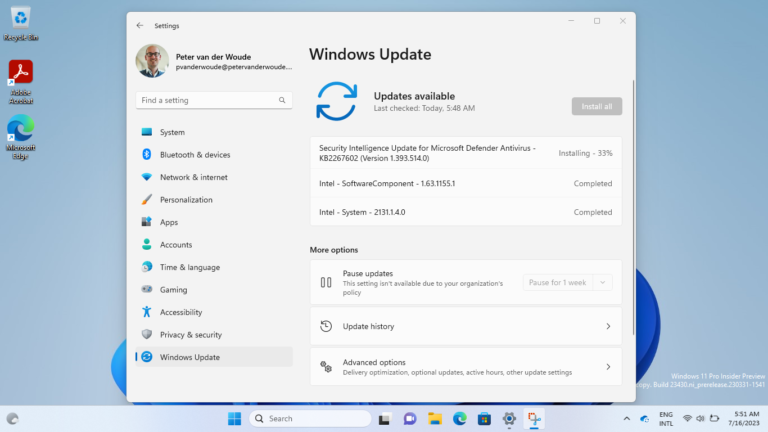Click the Update history clock icon
This screenshot has height=432, width=768.
[x=325, y=326]
